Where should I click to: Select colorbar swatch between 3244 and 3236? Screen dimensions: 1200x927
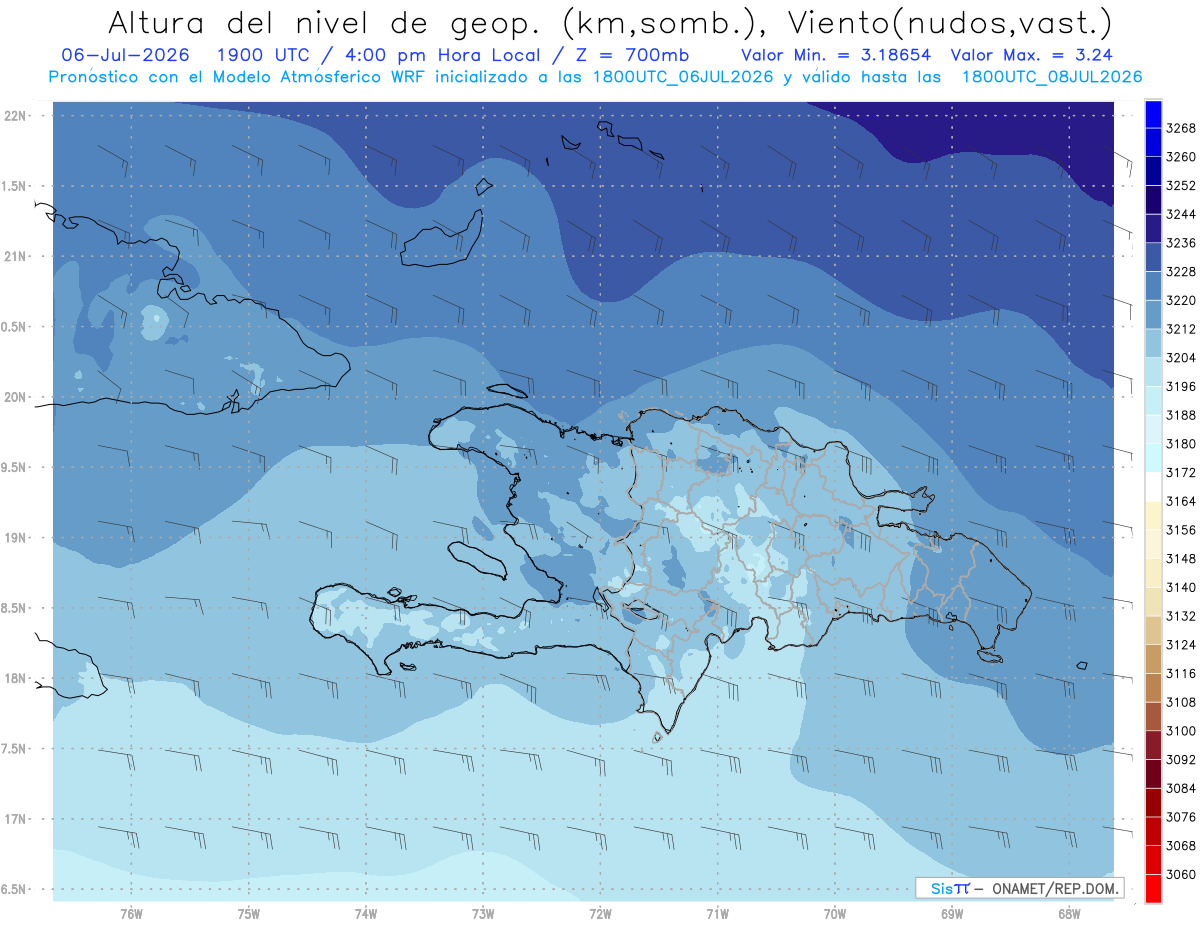[x=1153, y=228]
